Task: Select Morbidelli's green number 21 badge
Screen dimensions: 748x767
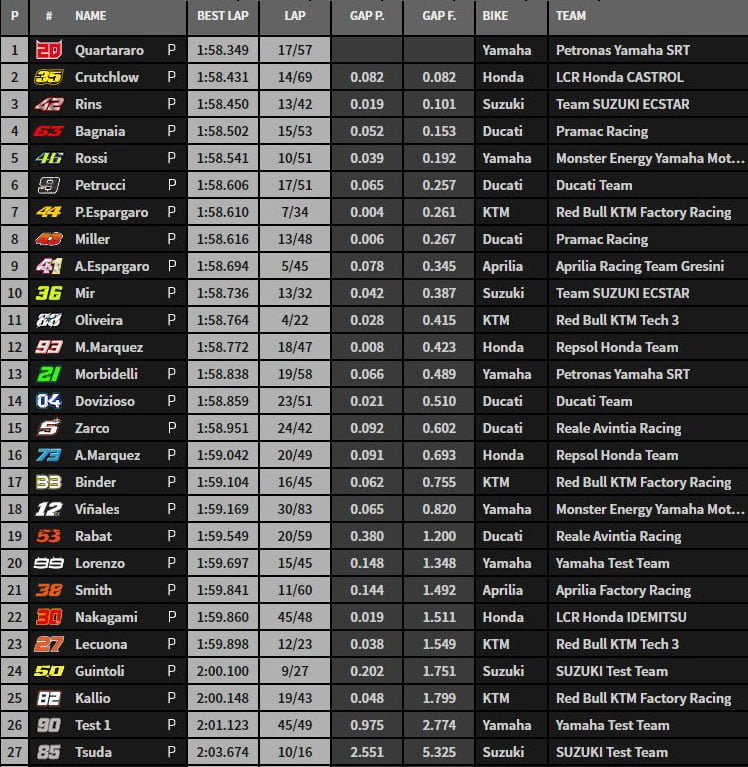Action: click(x=48, y=374)
